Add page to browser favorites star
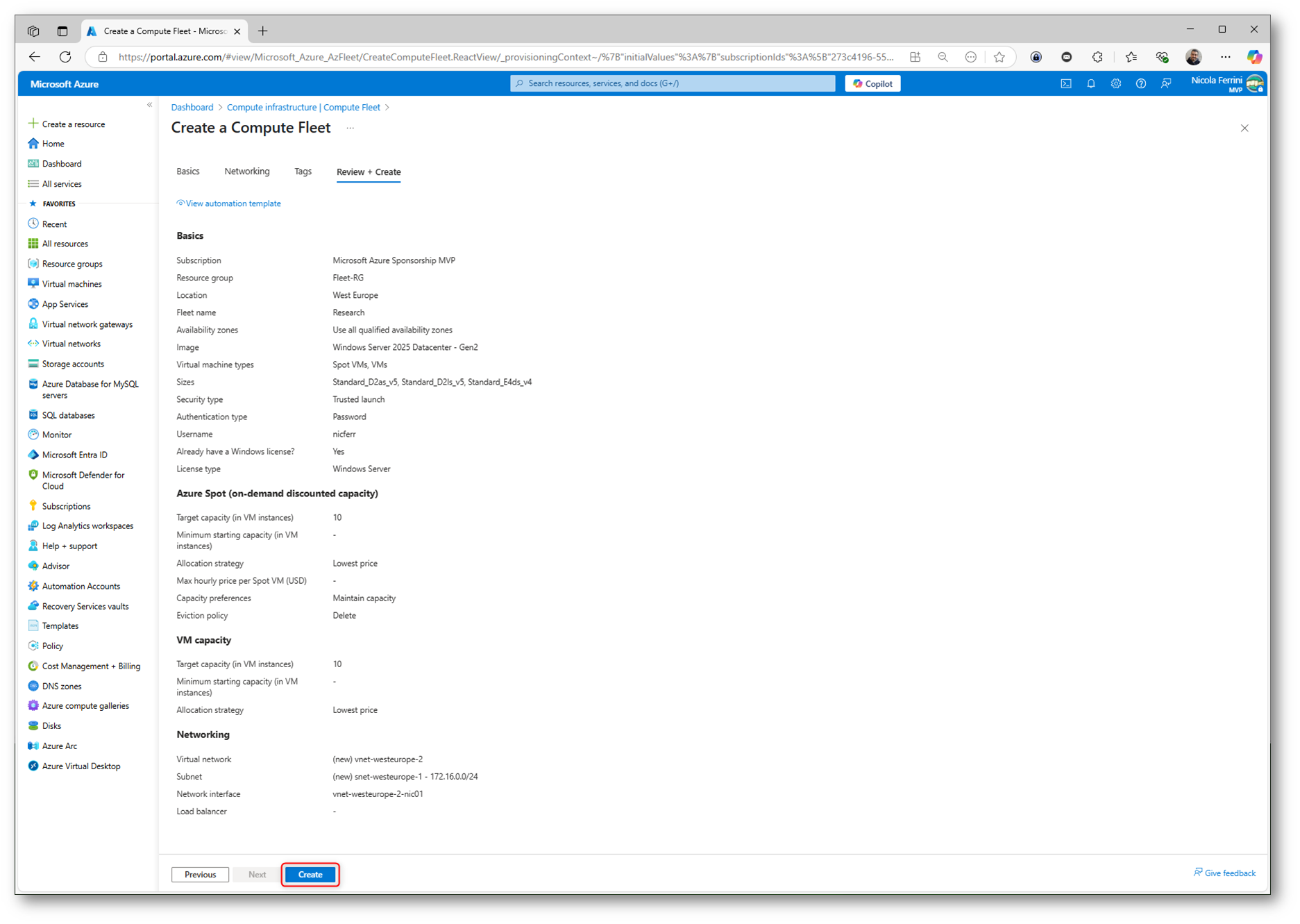1300x924 pixels. (999, 57)
